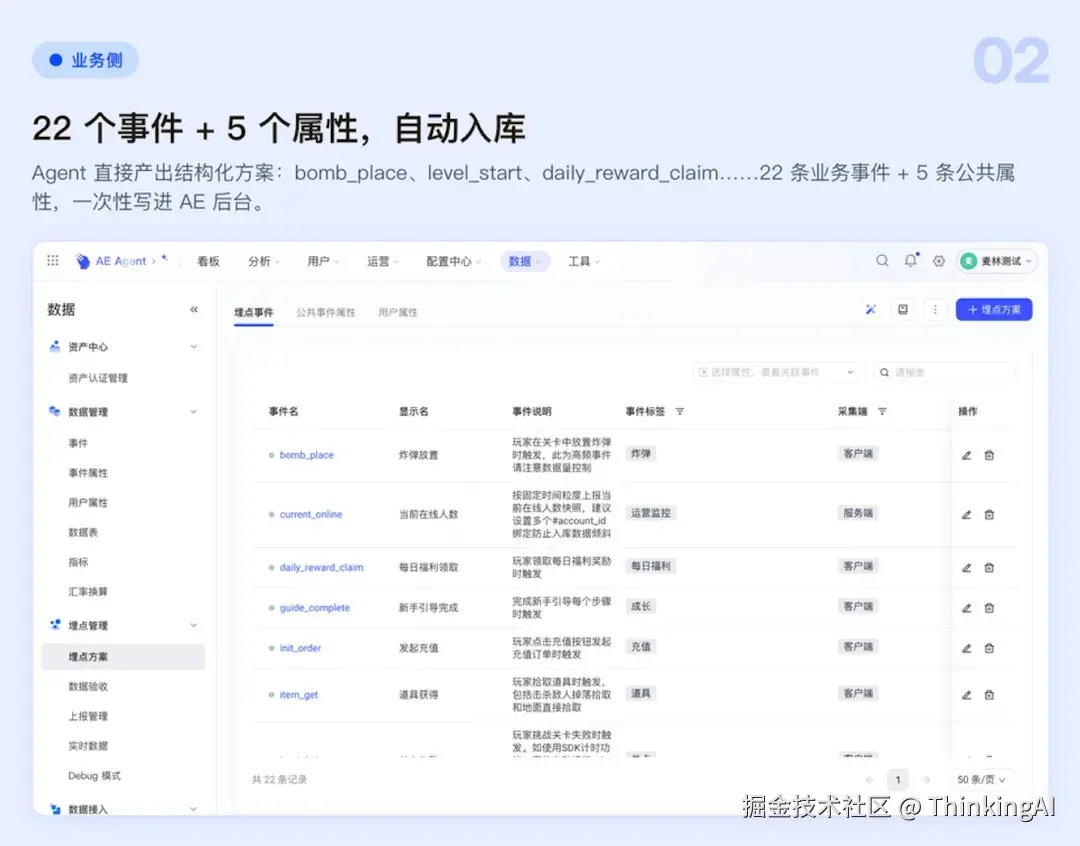Screen dimensions: 1080x846
Task: Edit the item_get event row
Action: pos(966,695)
